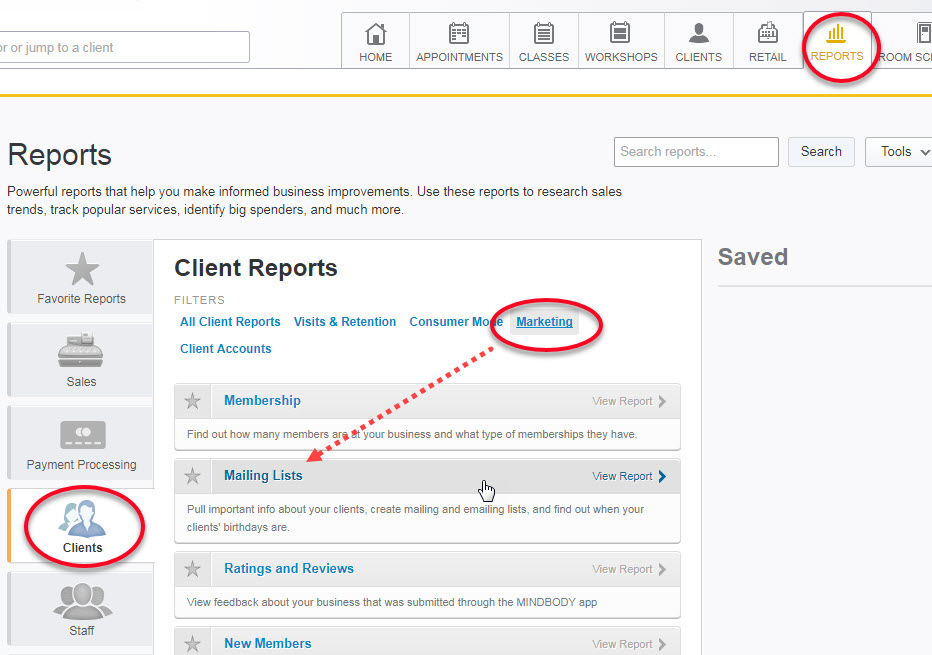
Task: Open the Staff reports icon in sidebar
Action: tap(80, 608)
